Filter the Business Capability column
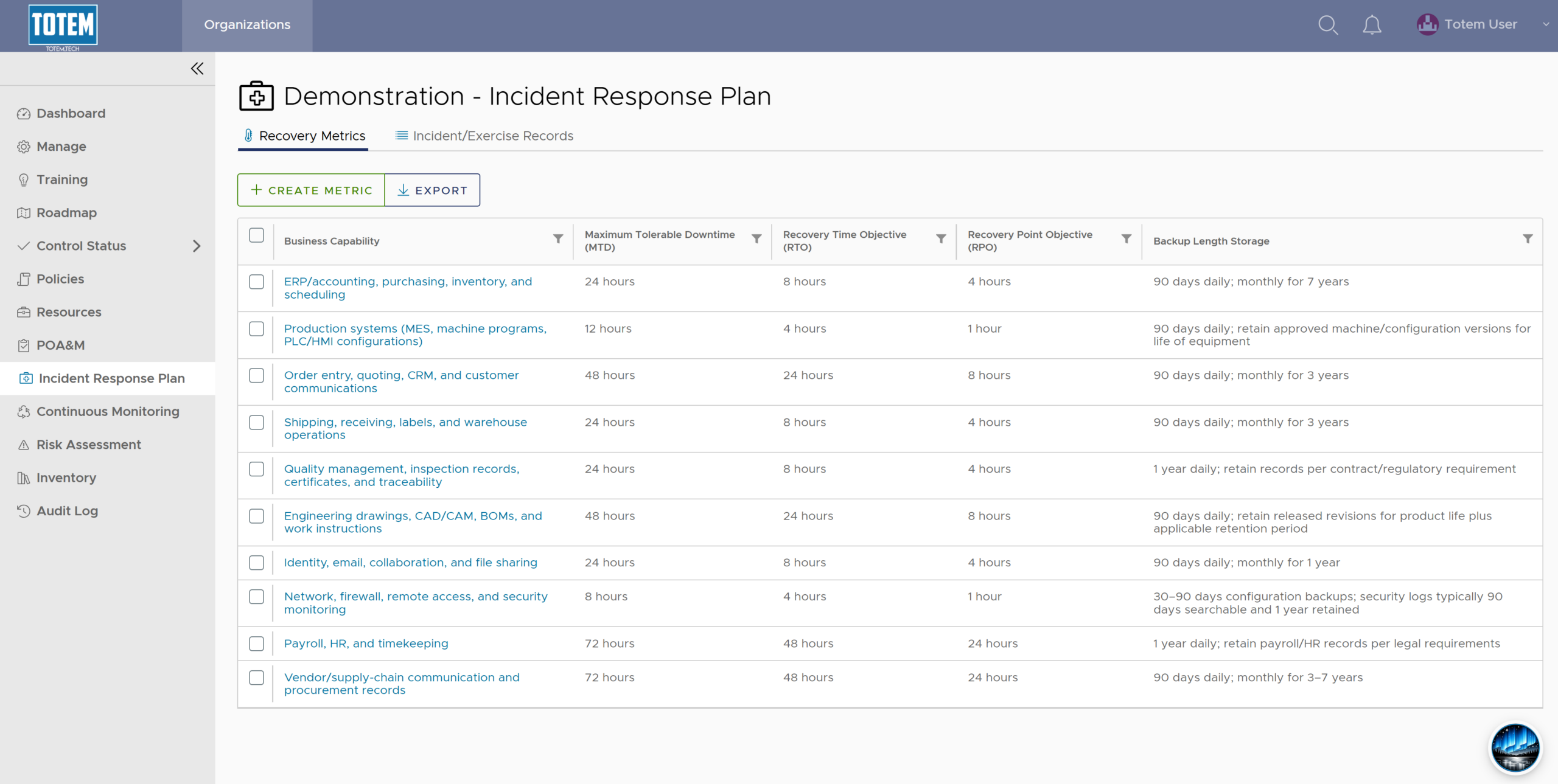1558x784 pixels. click(x=558, y=239)
